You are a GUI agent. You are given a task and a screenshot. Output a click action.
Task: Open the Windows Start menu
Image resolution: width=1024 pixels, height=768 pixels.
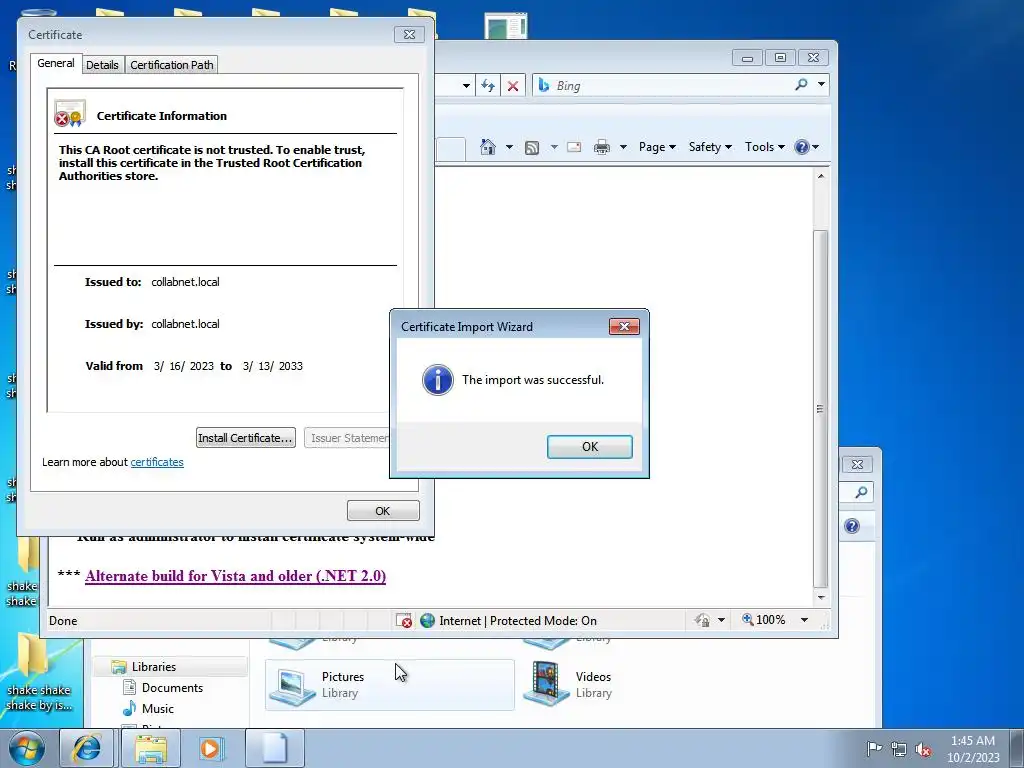pos(27,748)
